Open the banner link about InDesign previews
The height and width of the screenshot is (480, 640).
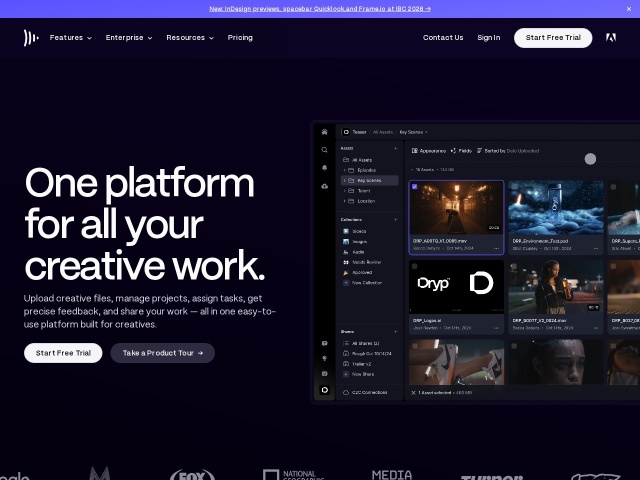pos(320,9)
